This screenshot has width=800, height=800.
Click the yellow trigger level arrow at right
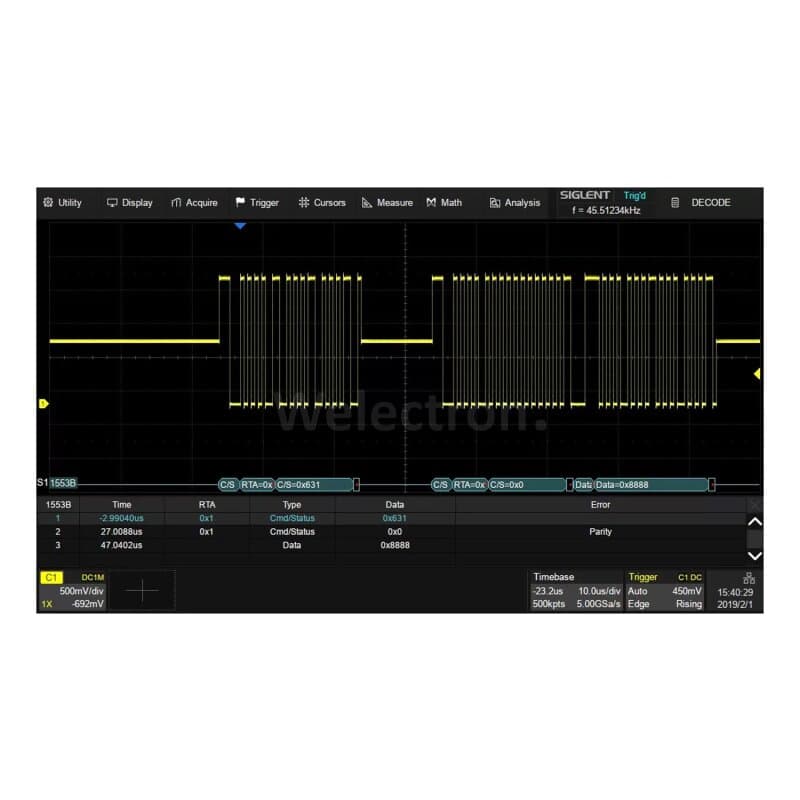757,374
